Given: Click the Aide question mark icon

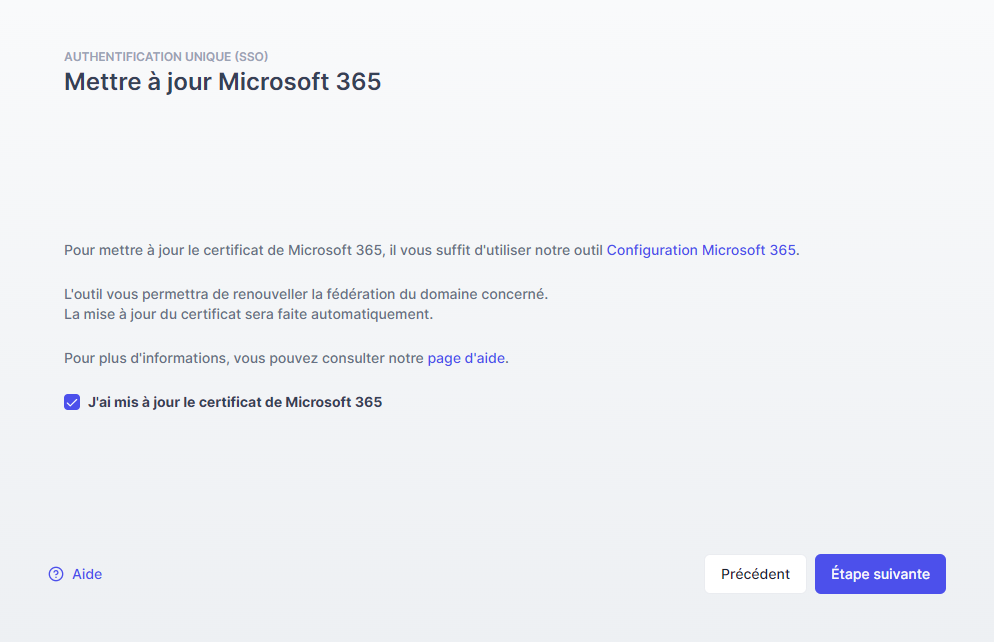Looking at the screenshot, I should point(56,574).
